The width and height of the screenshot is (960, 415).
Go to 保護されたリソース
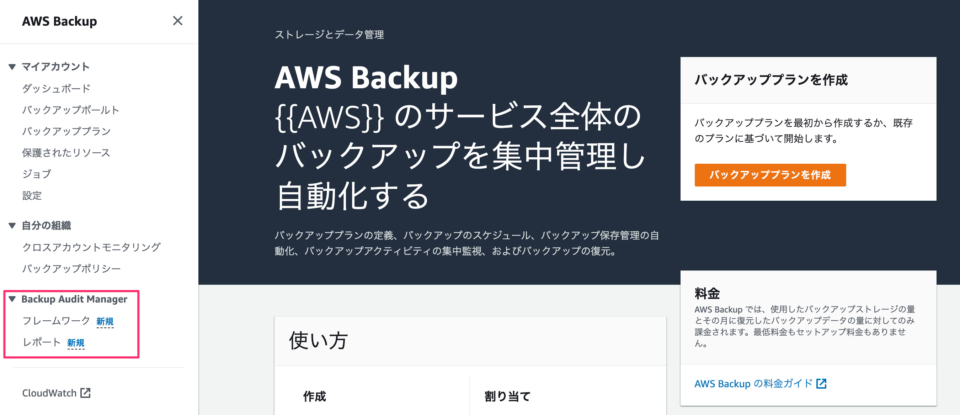click(66, 152)
